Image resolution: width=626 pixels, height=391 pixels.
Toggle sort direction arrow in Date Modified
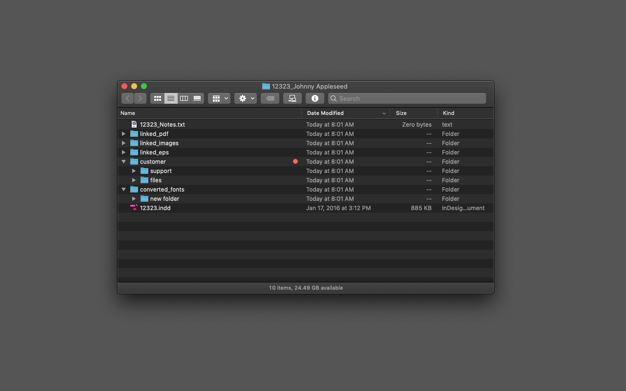pyautogui.click(x=384, y=113)
